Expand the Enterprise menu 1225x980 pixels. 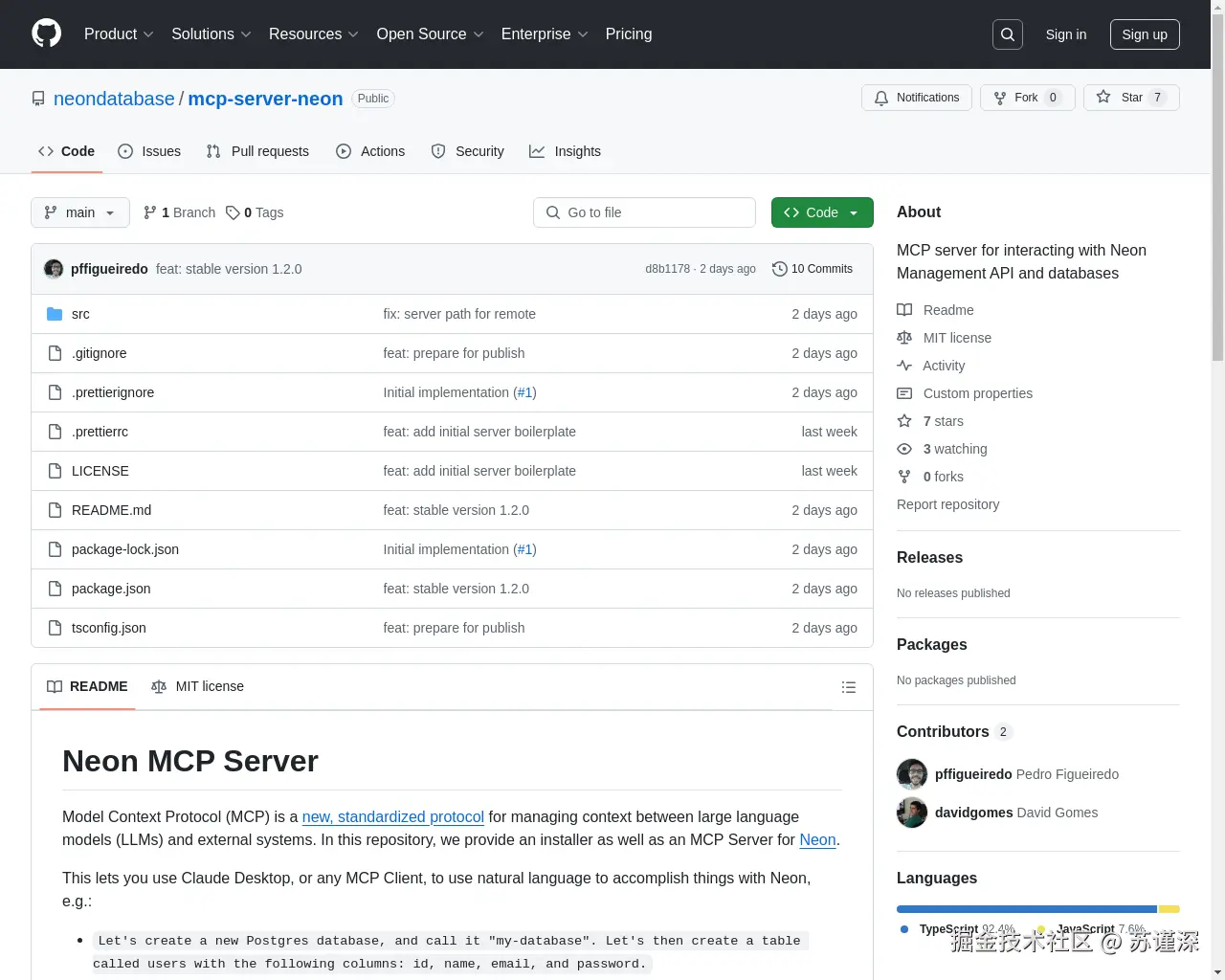(x=545, y=34)
